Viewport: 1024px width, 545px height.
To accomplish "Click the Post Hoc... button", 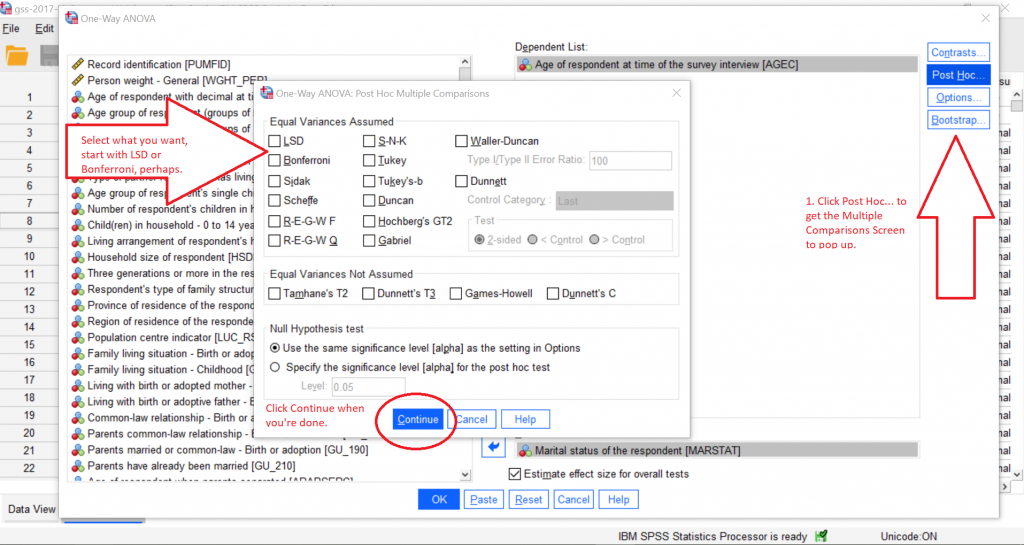I will (x=958, y=75).
